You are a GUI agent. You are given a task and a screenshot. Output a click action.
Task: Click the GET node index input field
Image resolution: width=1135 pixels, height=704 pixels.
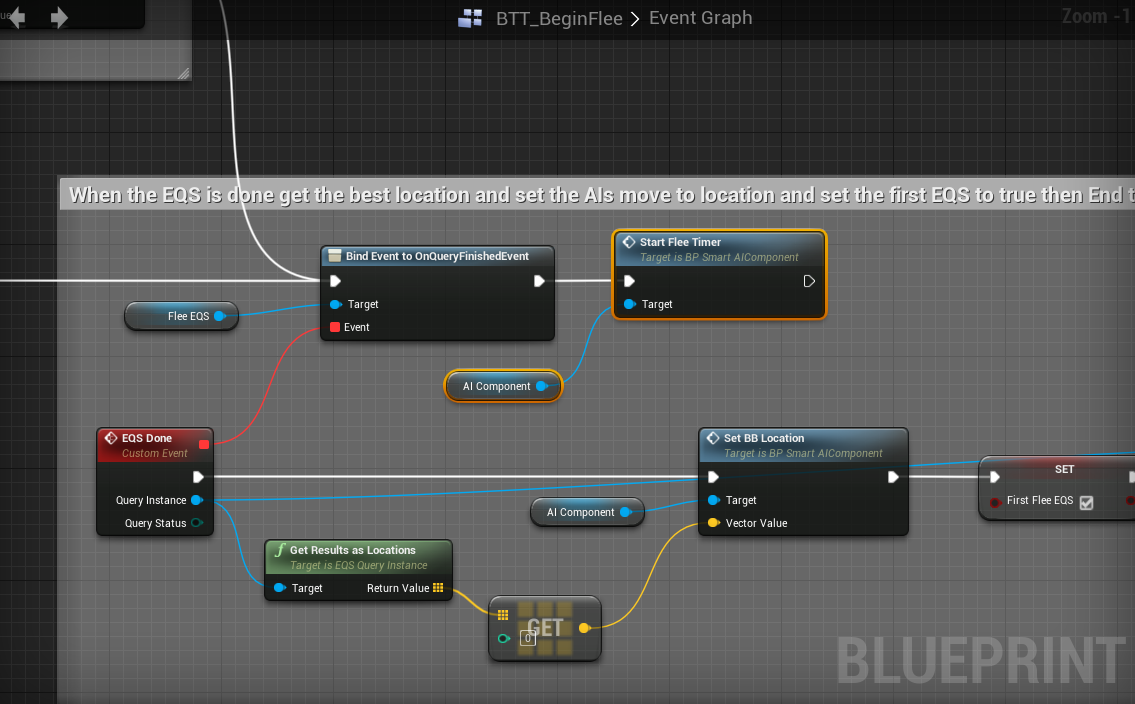click(x=528, y=638)
